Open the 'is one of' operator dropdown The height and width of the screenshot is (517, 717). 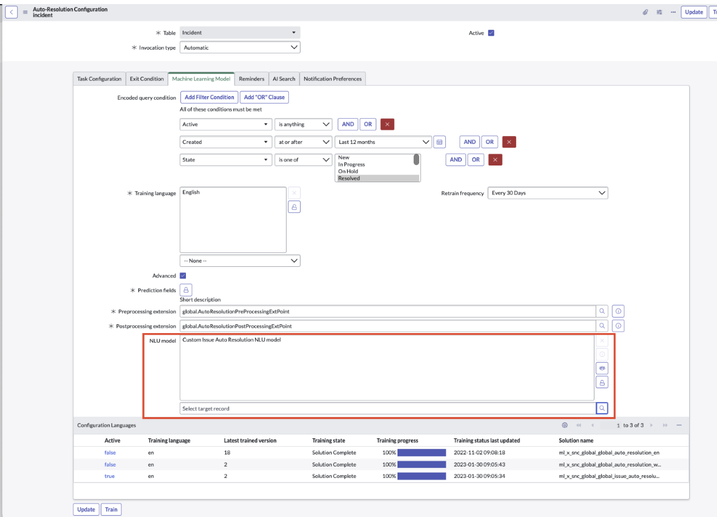[303, 160]
